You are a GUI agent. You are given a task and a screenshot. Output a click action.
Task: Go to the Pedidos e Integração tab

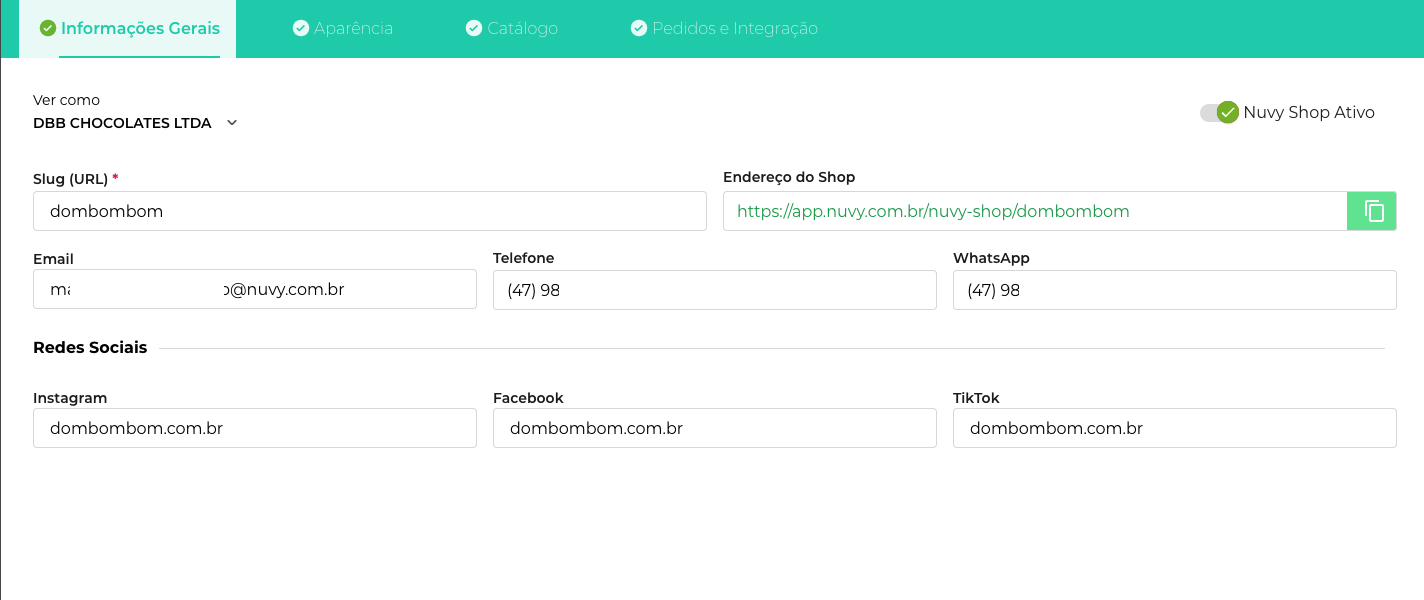tap(734, 28)
